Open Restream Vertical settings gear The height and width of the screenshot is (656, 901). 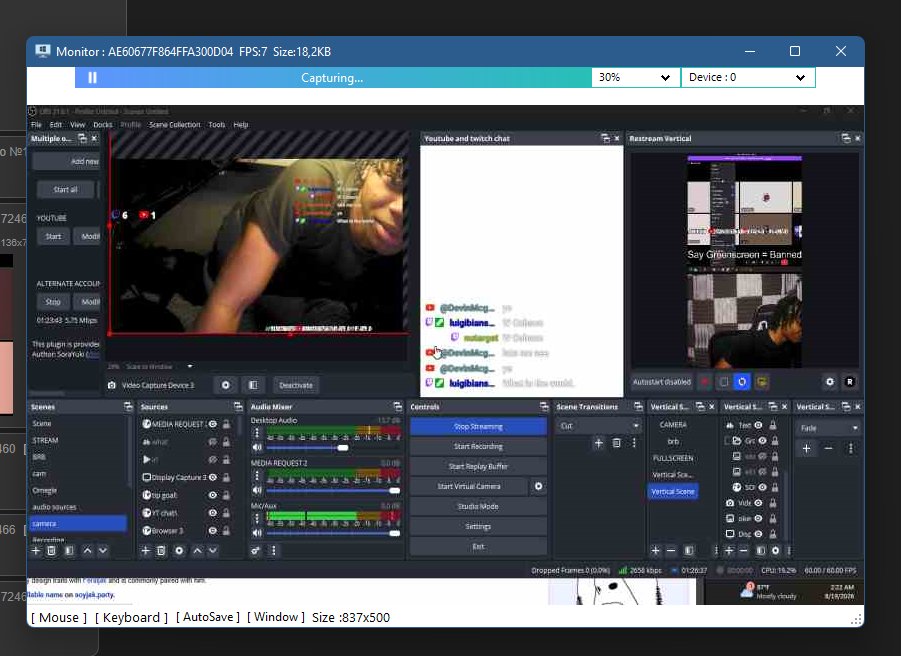coord(830,382)
